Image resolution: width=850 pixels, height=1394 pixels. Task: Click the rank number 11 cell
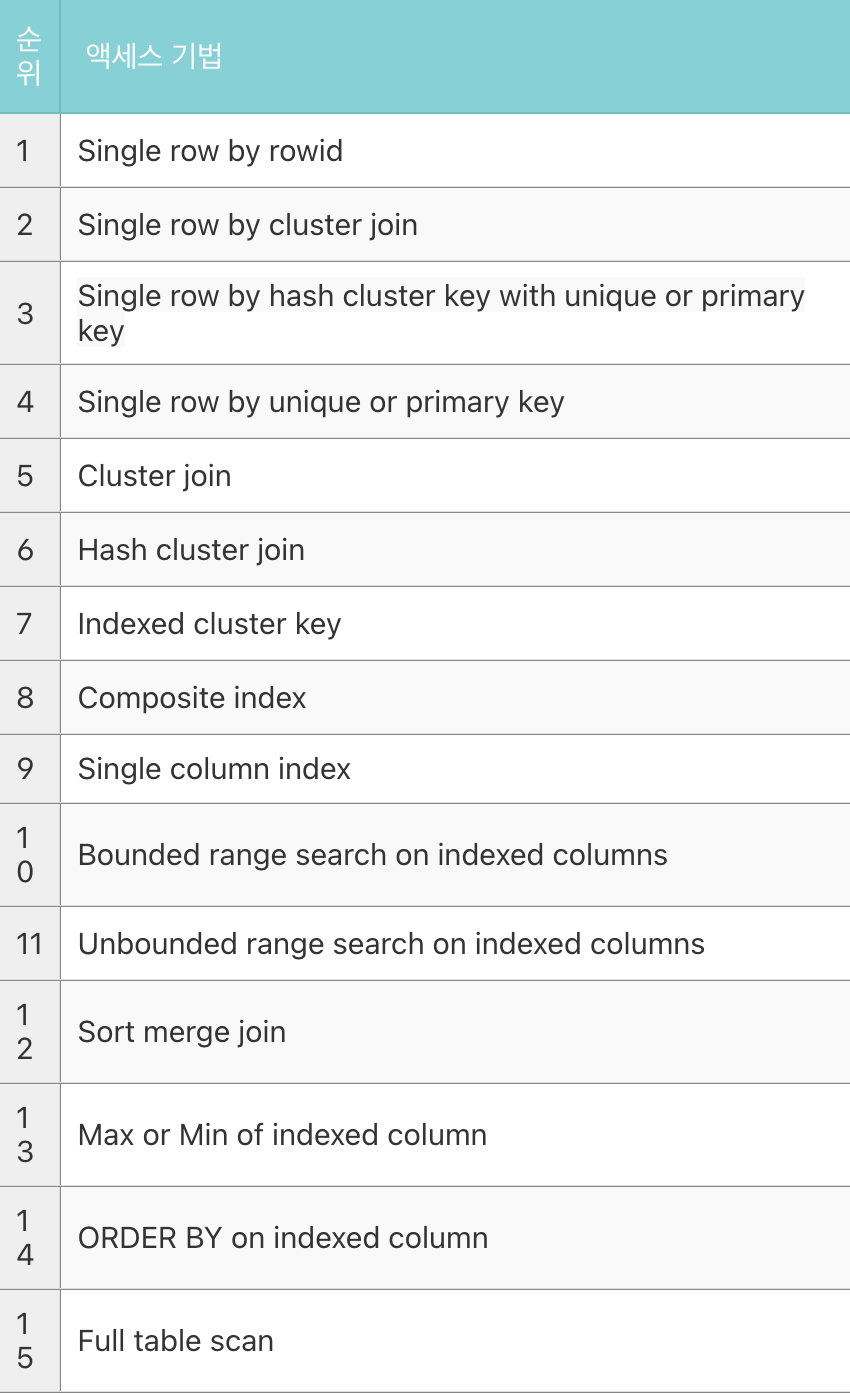(30, 943)
